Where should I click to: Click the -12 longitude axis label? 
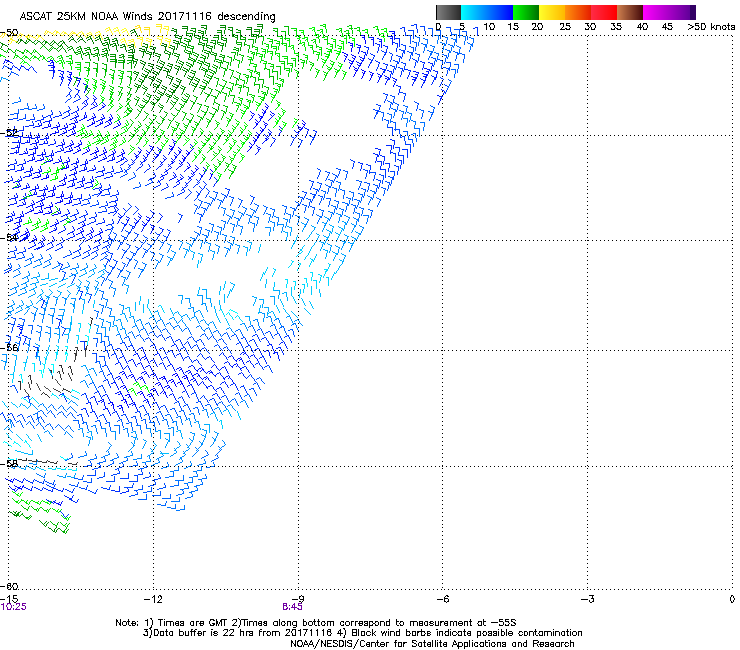point(152,598)
